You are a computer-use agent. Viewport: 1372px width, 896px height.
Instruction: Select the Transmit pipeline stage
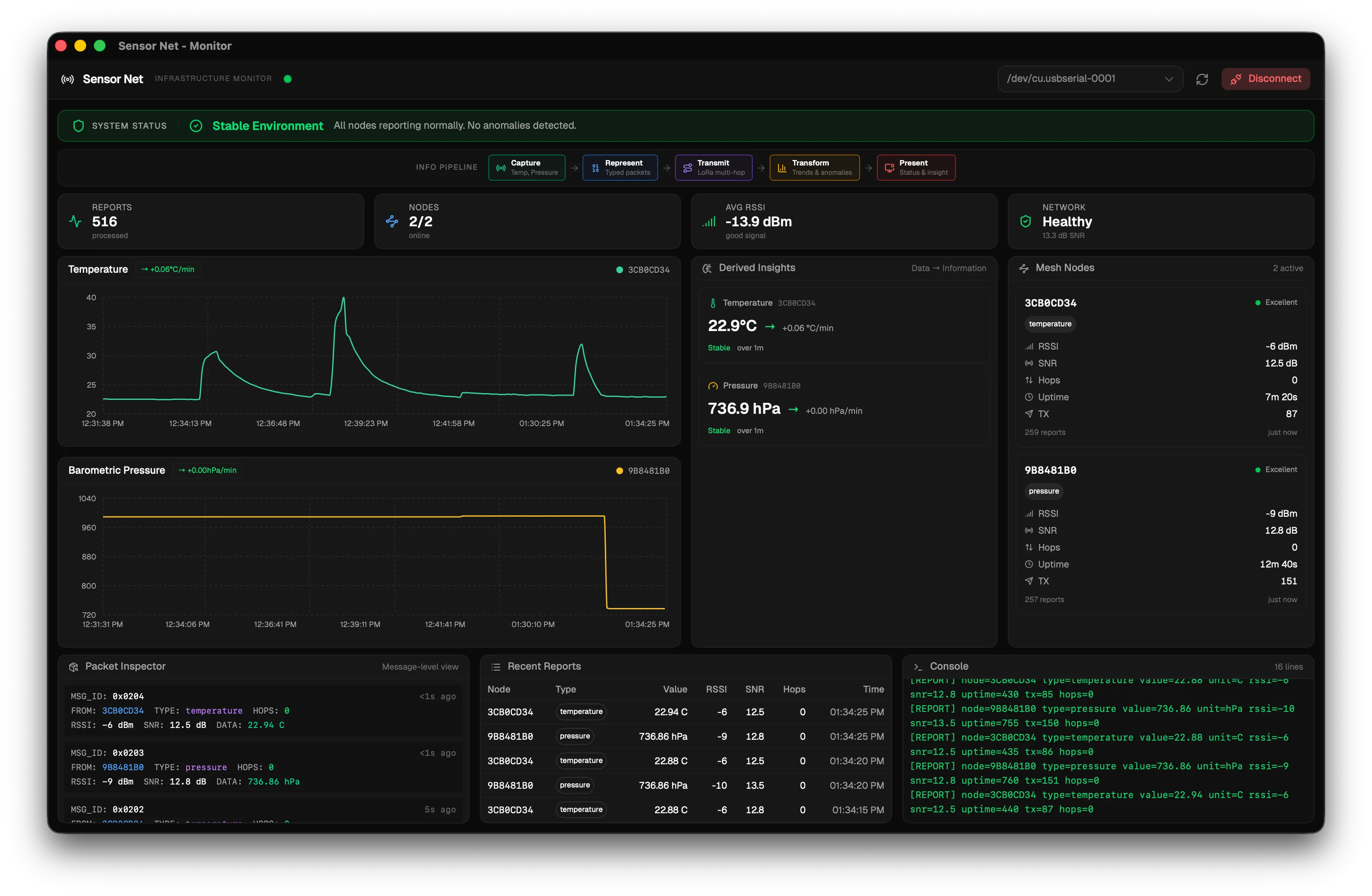(714, 168)
